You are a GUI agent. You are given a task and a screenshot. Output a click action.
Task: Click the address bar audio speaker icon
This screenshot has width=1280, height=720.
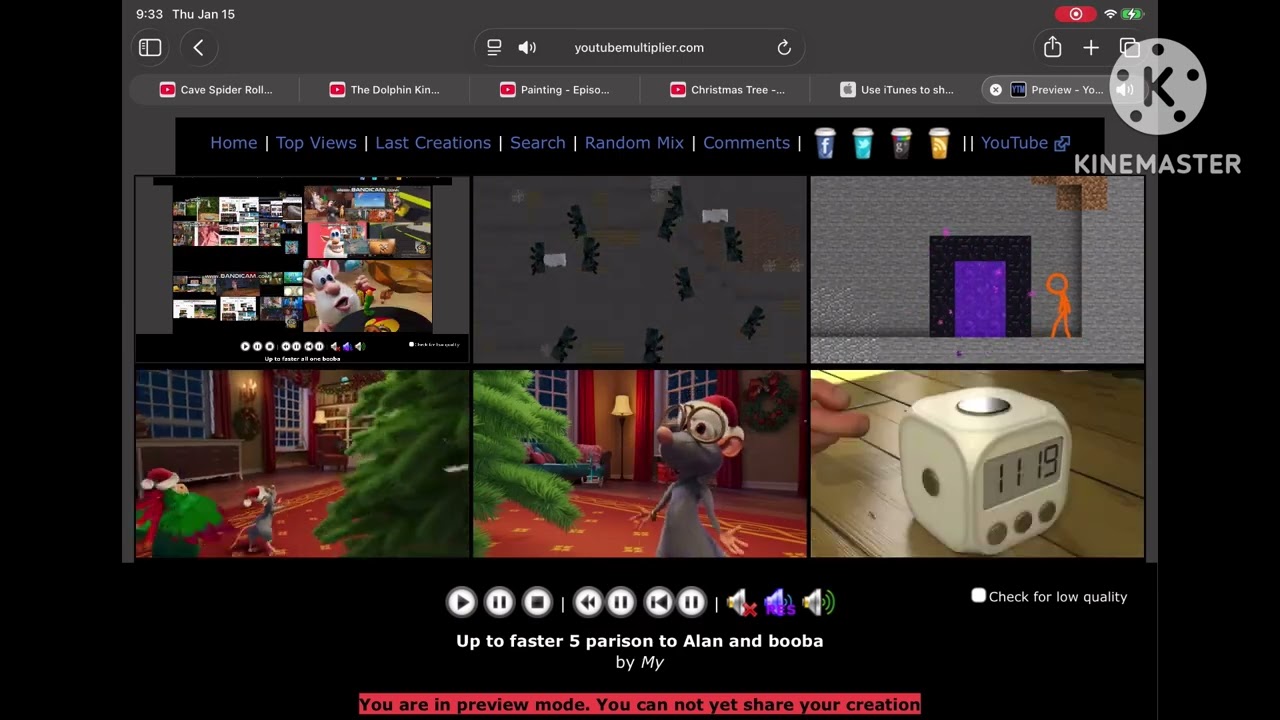(527, 47)
